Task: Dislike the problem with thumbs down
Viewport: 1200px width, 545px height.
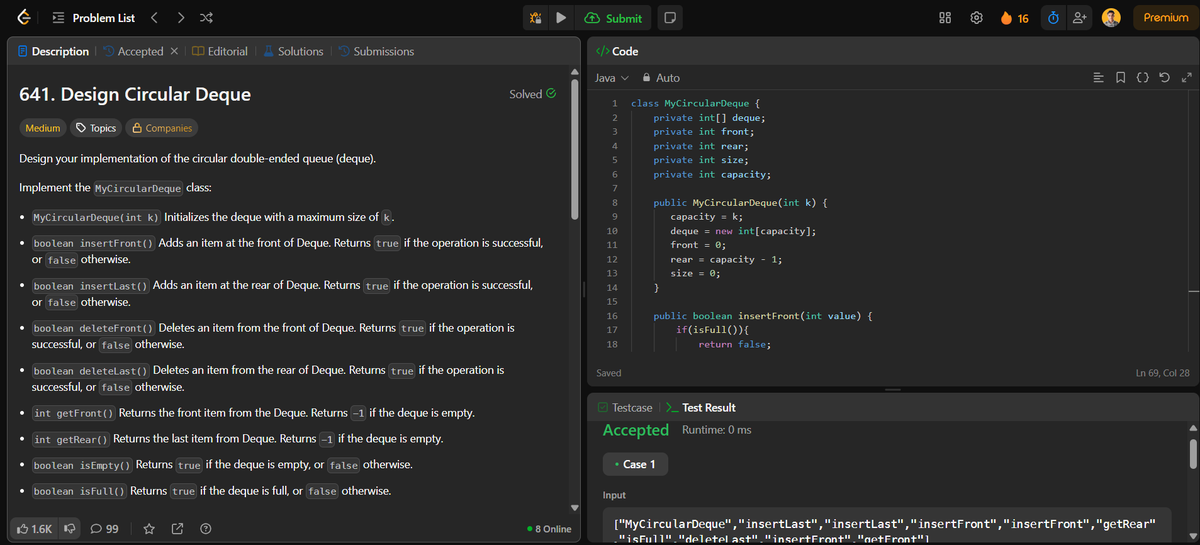Action: pyautogui.click(x=71, y=528)
